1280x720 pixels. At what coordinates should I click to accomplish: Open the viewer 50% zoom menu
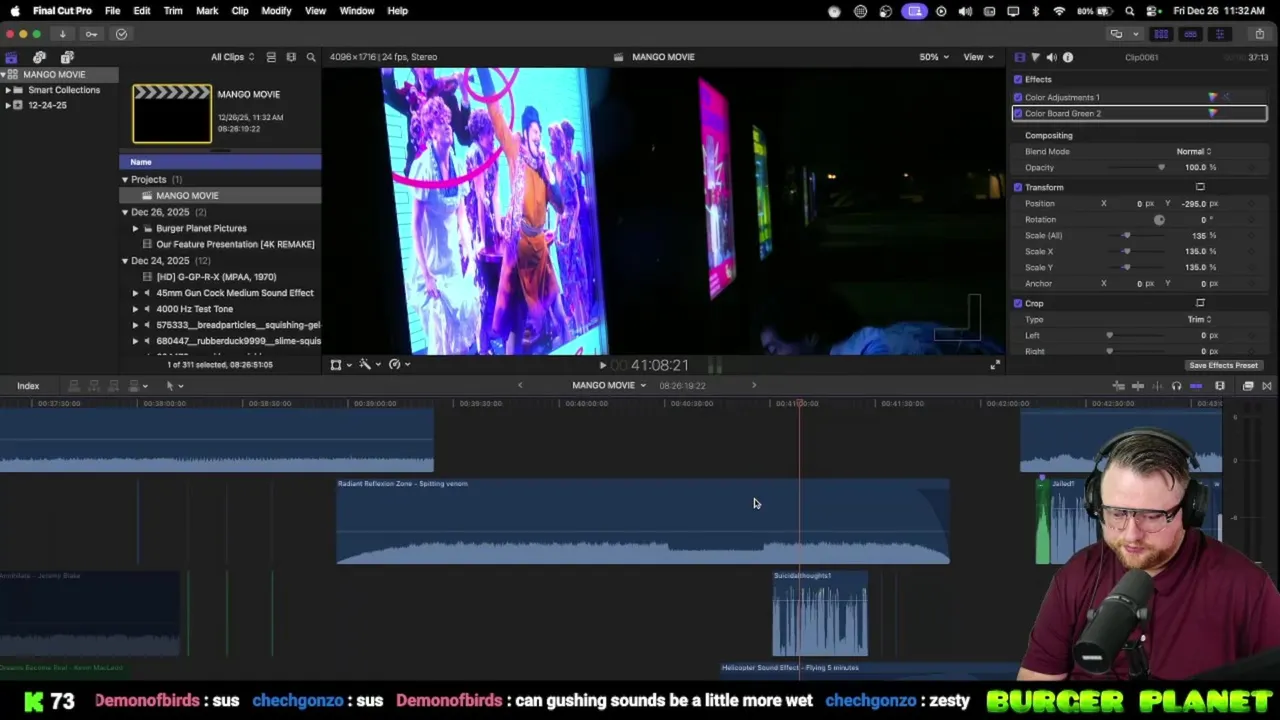pos(934,57)
